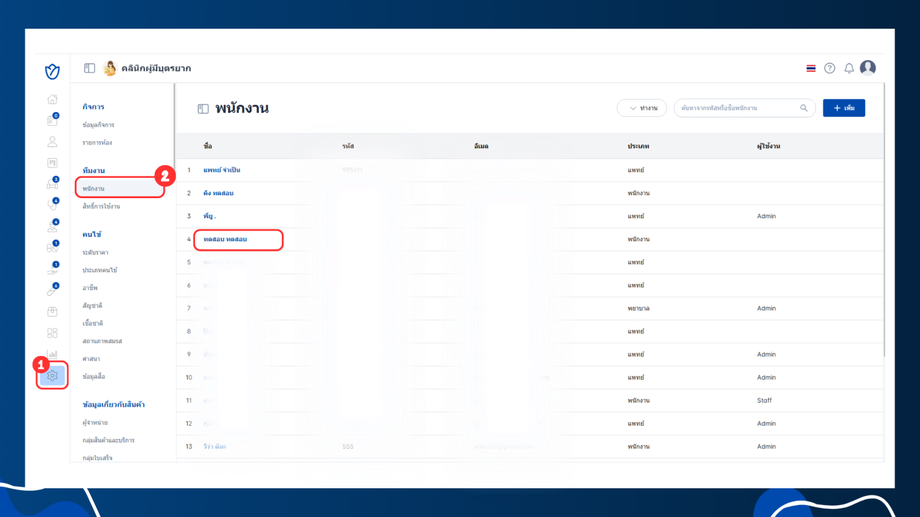Change language via the Thai flag icon
This screenshot has height=517, width=920.
click(x=811, y=69)
